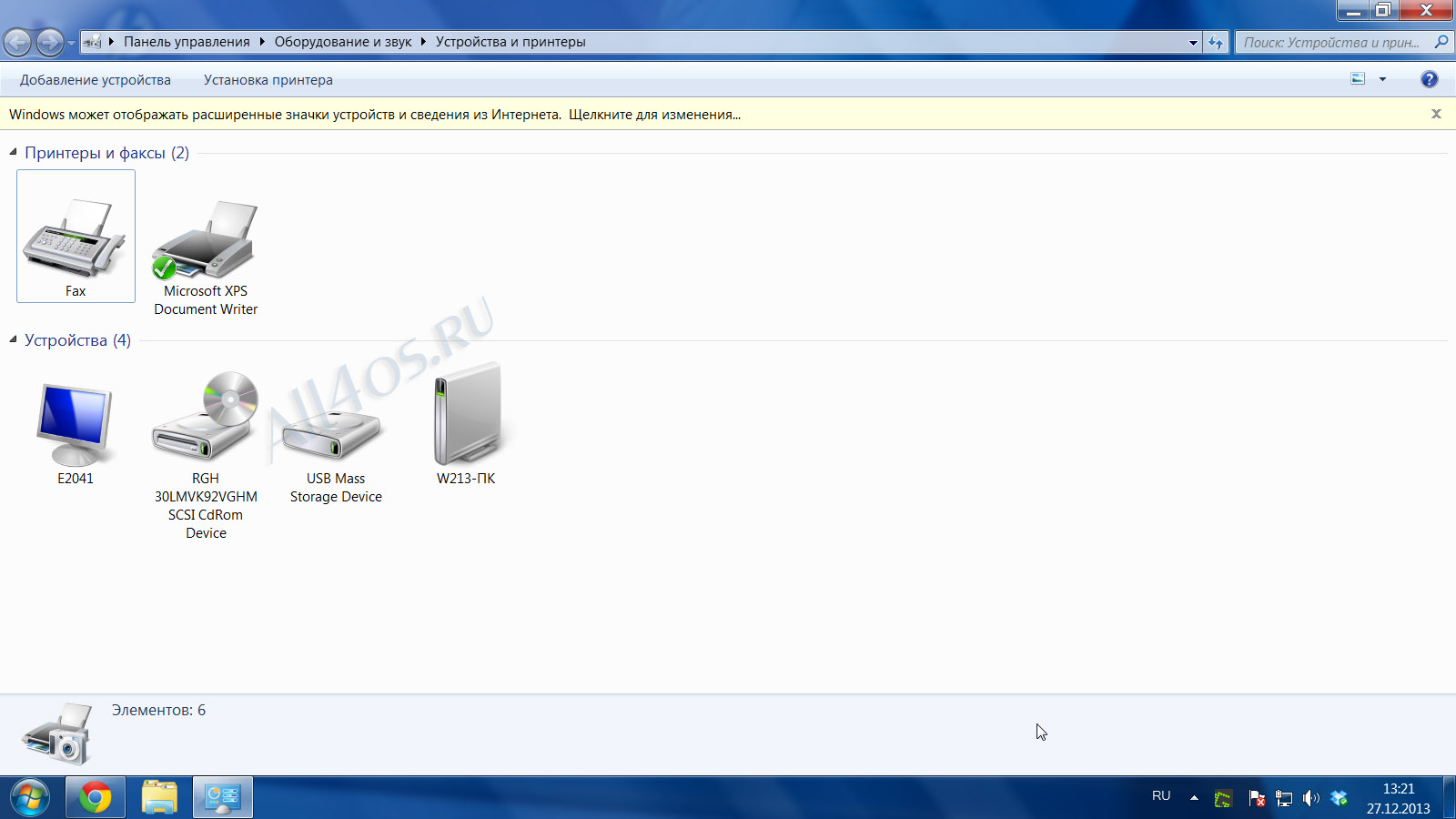The width and height of the screenshot is (1456, 819).
Task: Collapse the Устройства group
Action: pyautogui.click(x=13, y=339)
